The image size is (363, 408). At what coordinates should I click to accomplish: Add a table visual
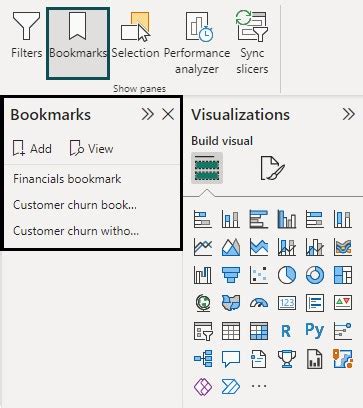(x=231, y=331)
